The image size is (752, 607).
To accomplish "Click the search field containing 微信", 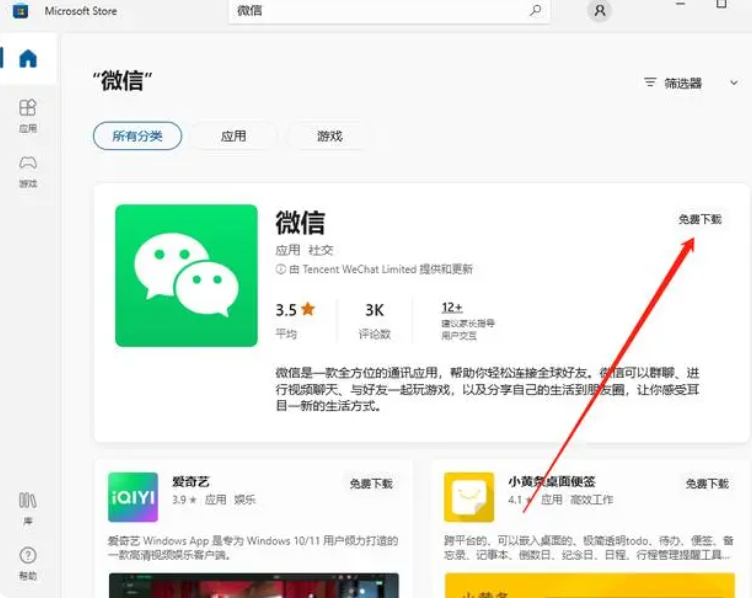I will click(x=380, y=11).
